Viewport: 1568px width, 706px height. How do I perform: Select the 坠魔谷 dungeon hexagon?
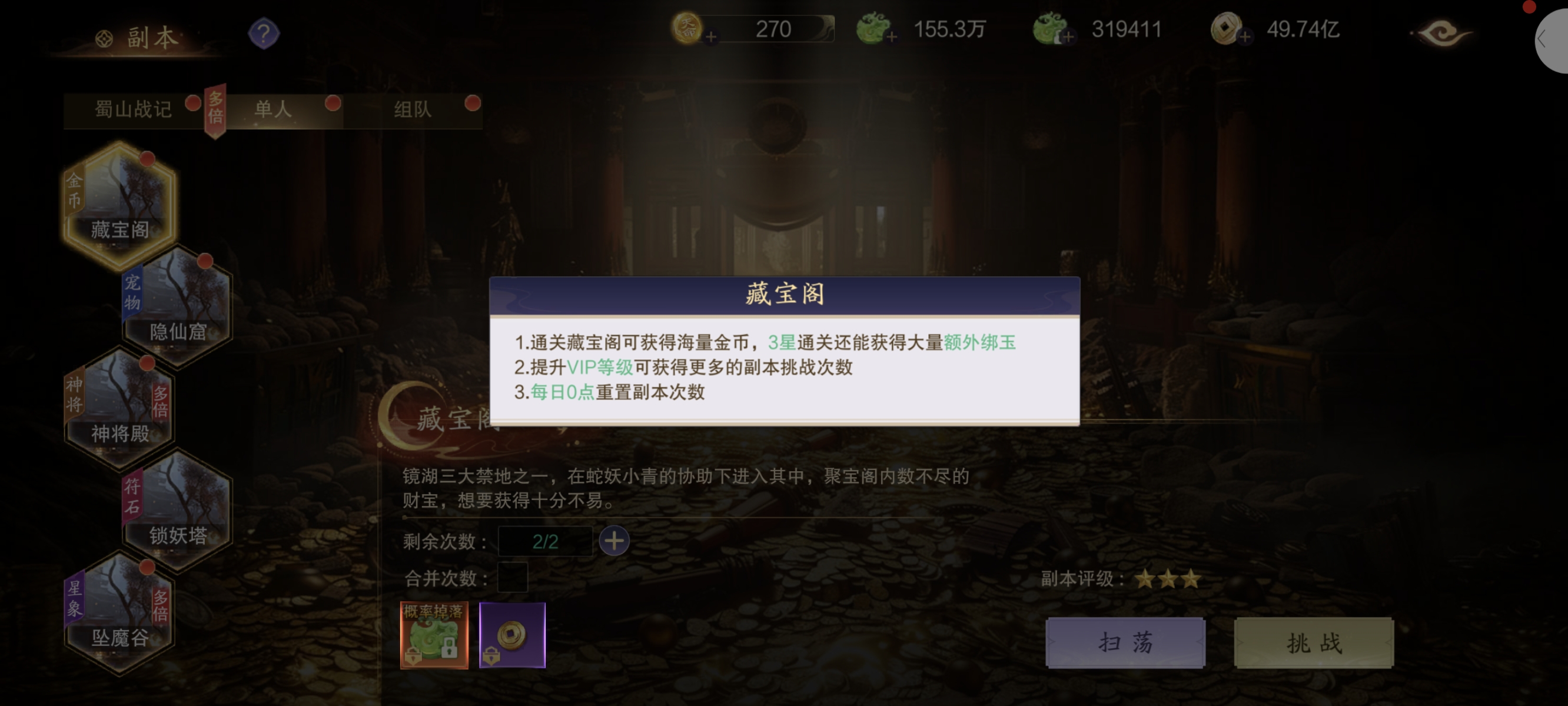[120, 614]
